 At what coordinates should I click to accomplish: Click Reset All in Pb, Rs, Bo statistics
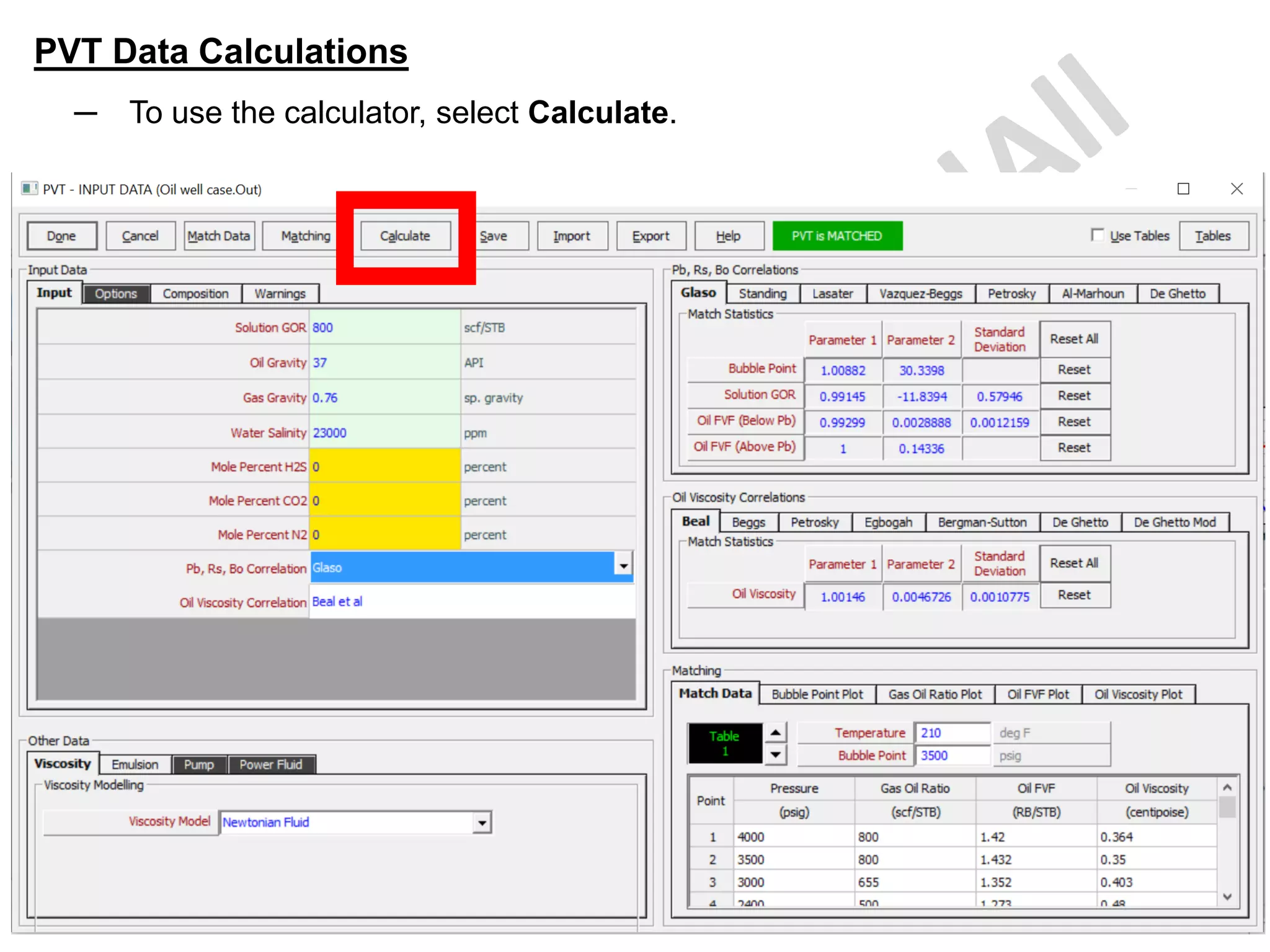(1074, 339)
